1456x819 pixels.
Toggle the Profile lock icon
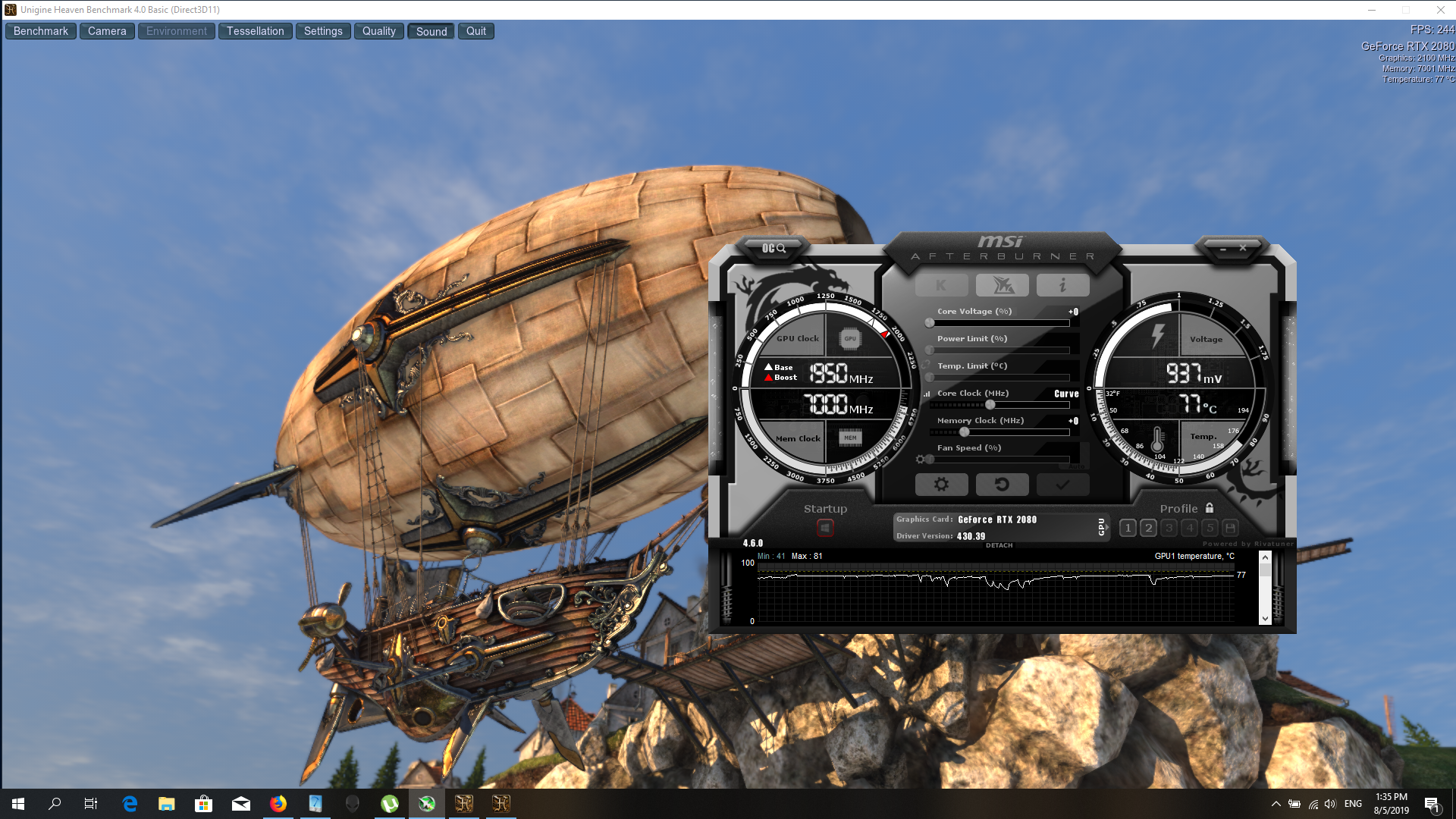click(x=1210, y=508)
